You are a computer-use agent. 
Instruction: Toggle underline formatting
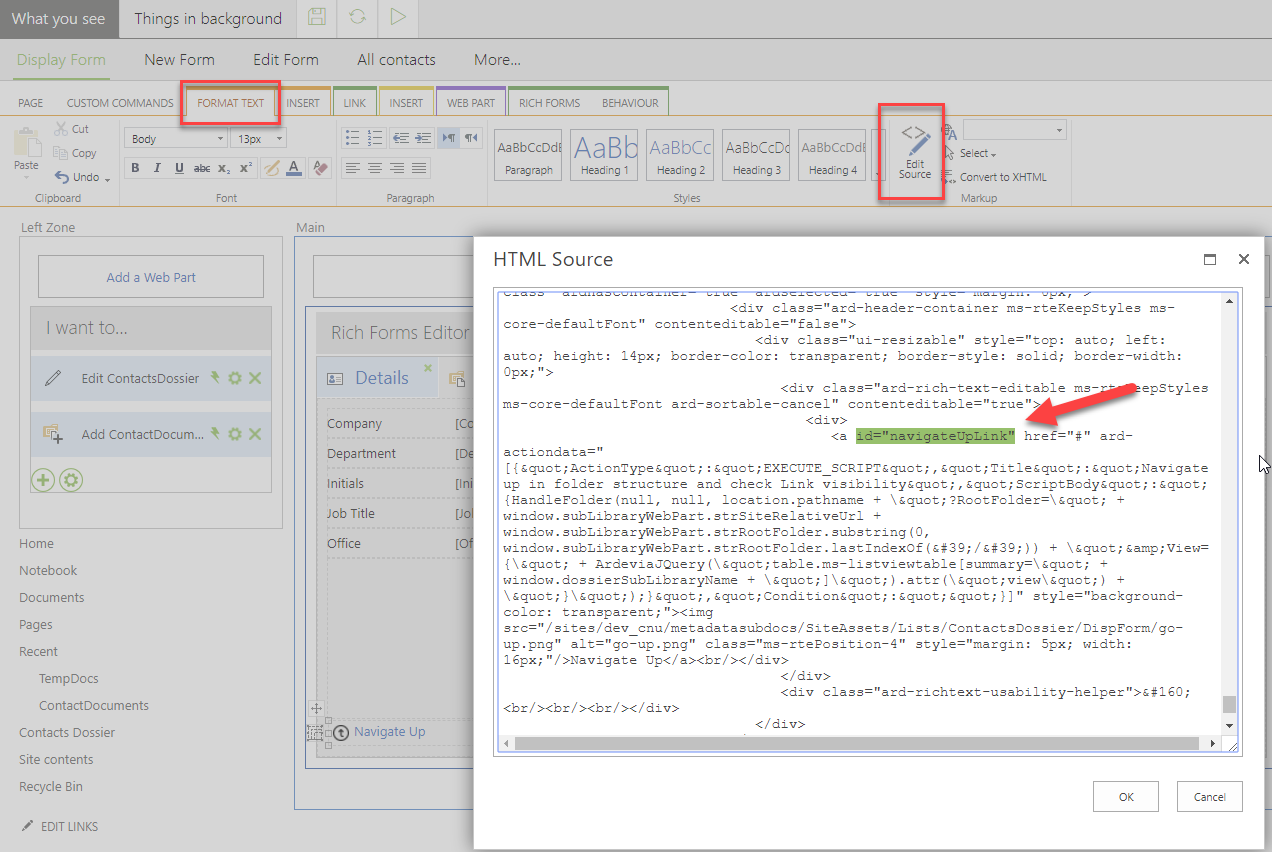[x=179, y=169]
